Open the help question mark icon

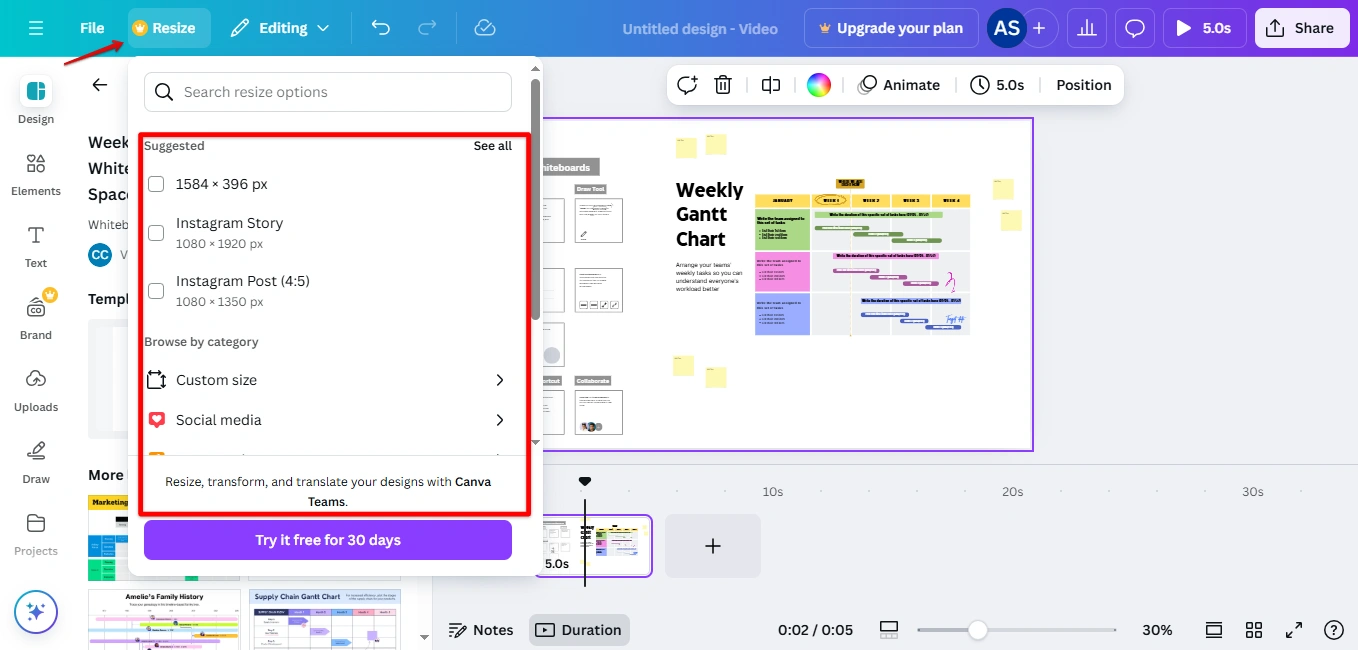point(1333,630)
